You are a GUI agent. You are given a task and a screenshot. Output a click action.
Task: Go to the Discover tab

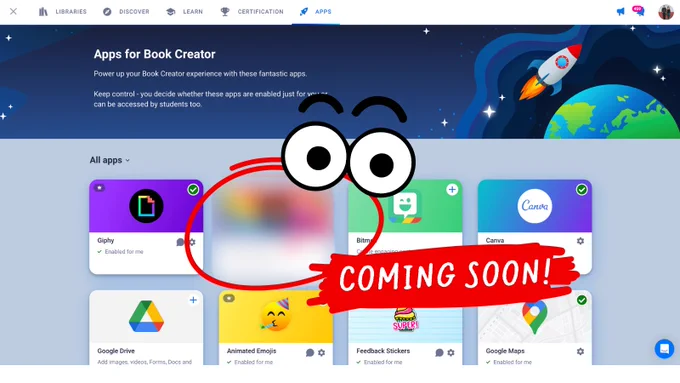pos(126,12)
